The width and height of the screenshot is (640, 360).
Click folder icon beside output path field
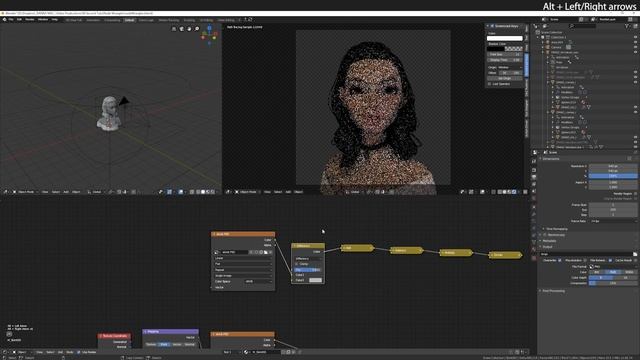pos(635,254)
